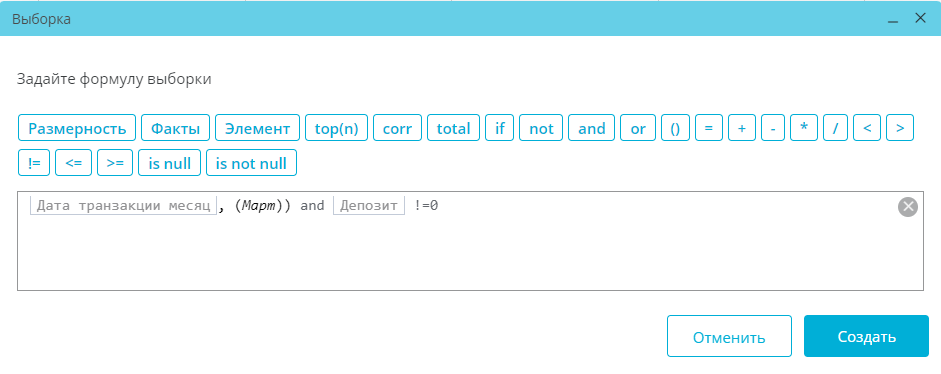Insert the multiplication asterisk operator
Viewport: 941px width, 374px height.
[804, 128]
